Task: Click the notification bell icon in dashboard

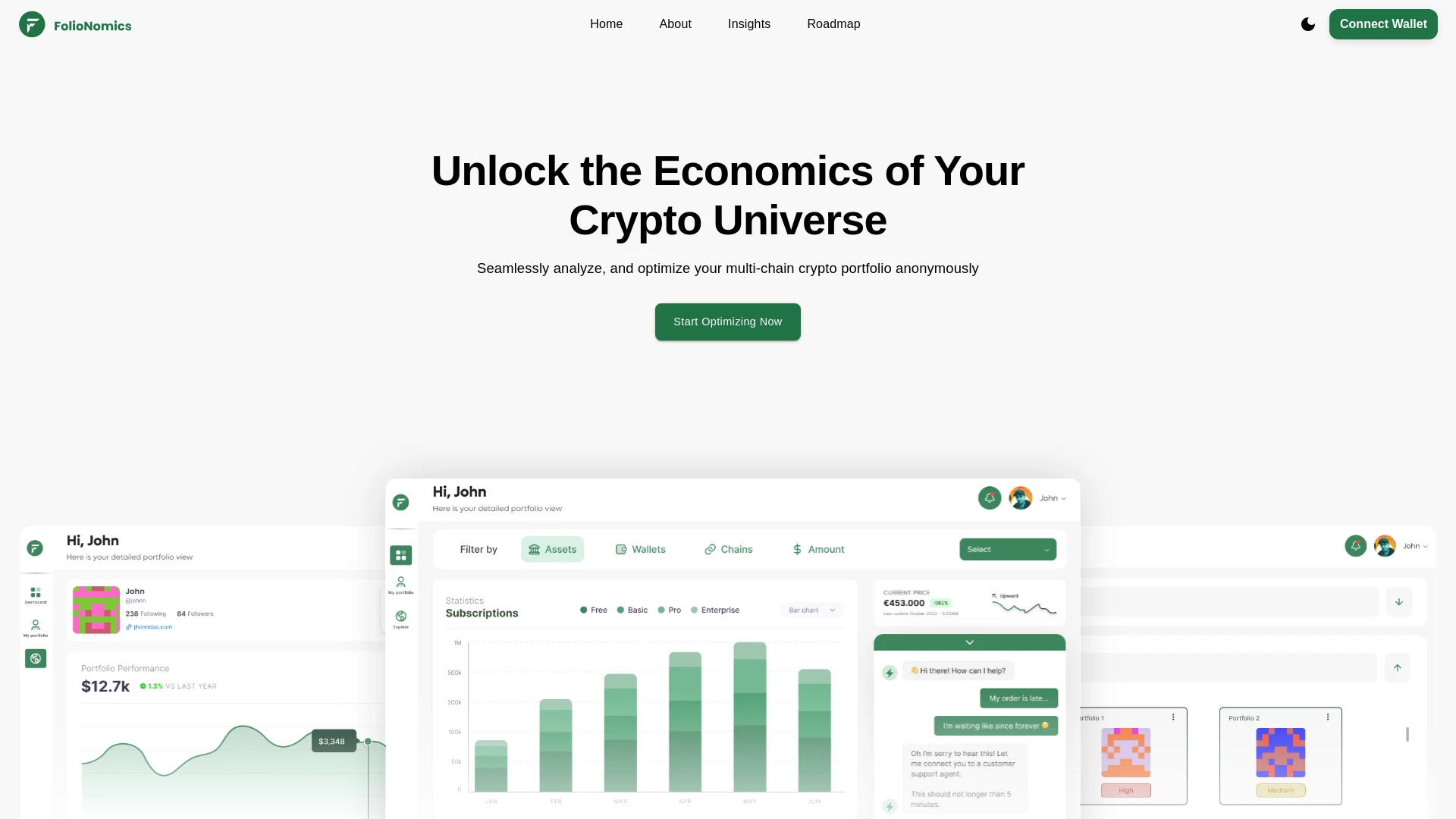Action: click(989, 498)
